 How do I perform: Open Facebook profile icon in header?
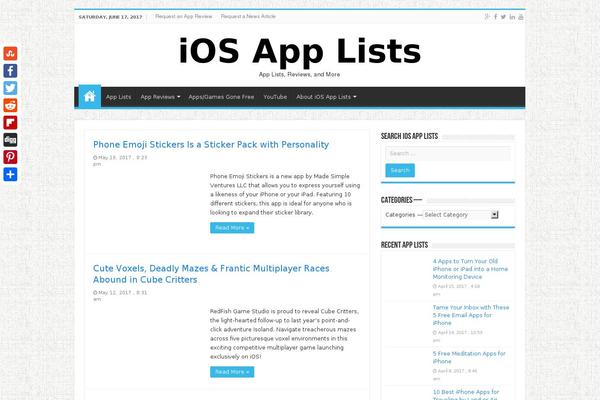coord(496,16)
